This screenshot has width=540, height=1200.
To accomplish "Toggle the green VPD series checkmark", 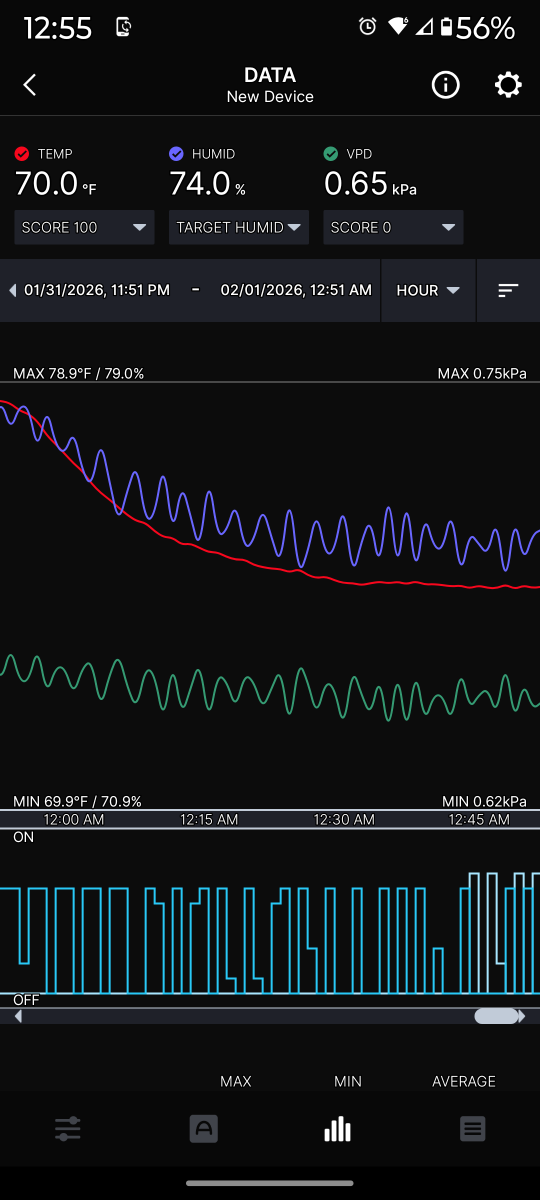I will [331, 154].
